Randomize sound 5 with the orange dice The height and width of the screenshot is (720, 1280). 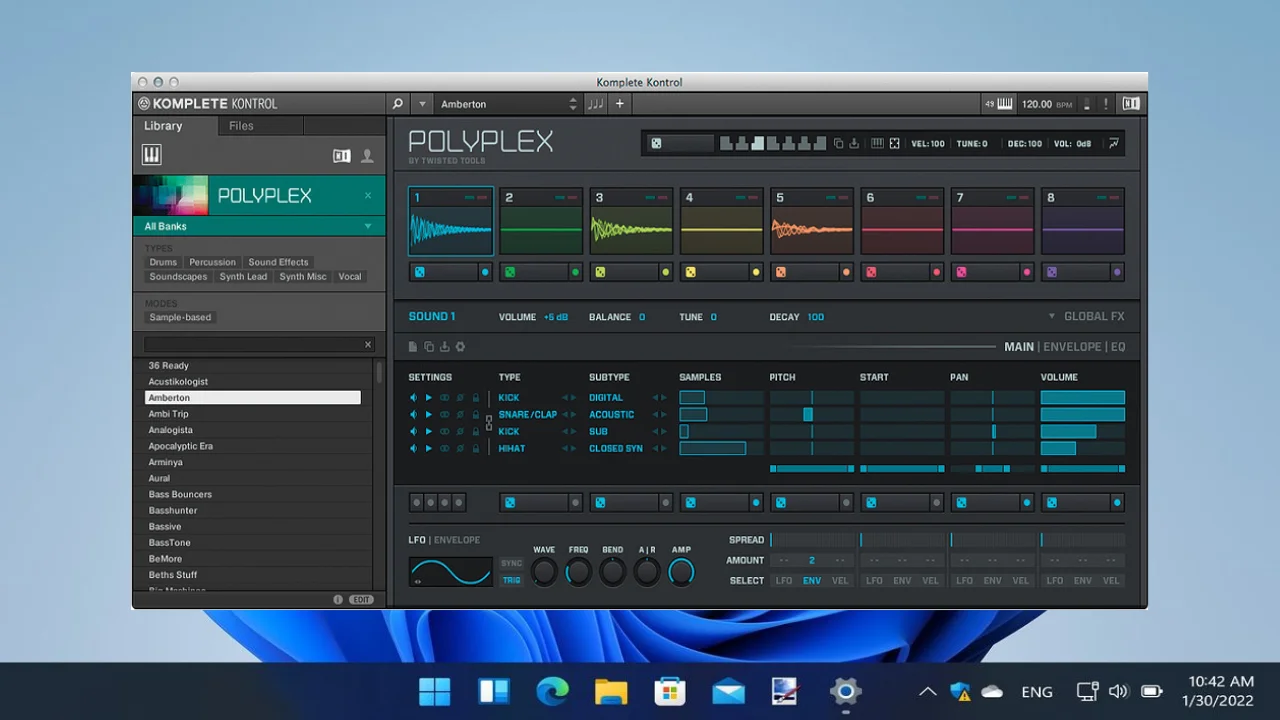coord(781,272)
